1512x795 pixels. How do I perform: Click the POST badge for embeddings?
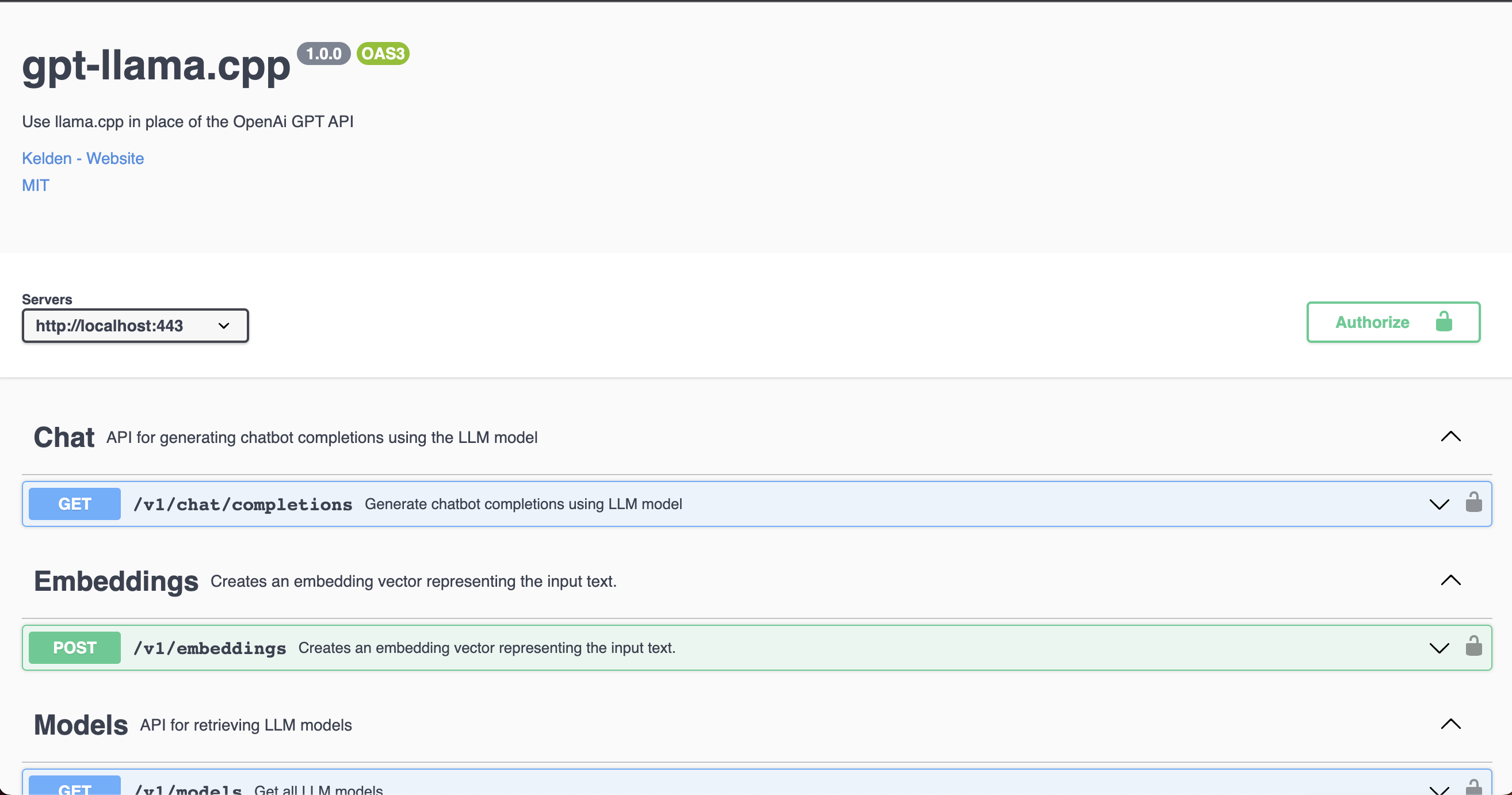tap(75, 648)
